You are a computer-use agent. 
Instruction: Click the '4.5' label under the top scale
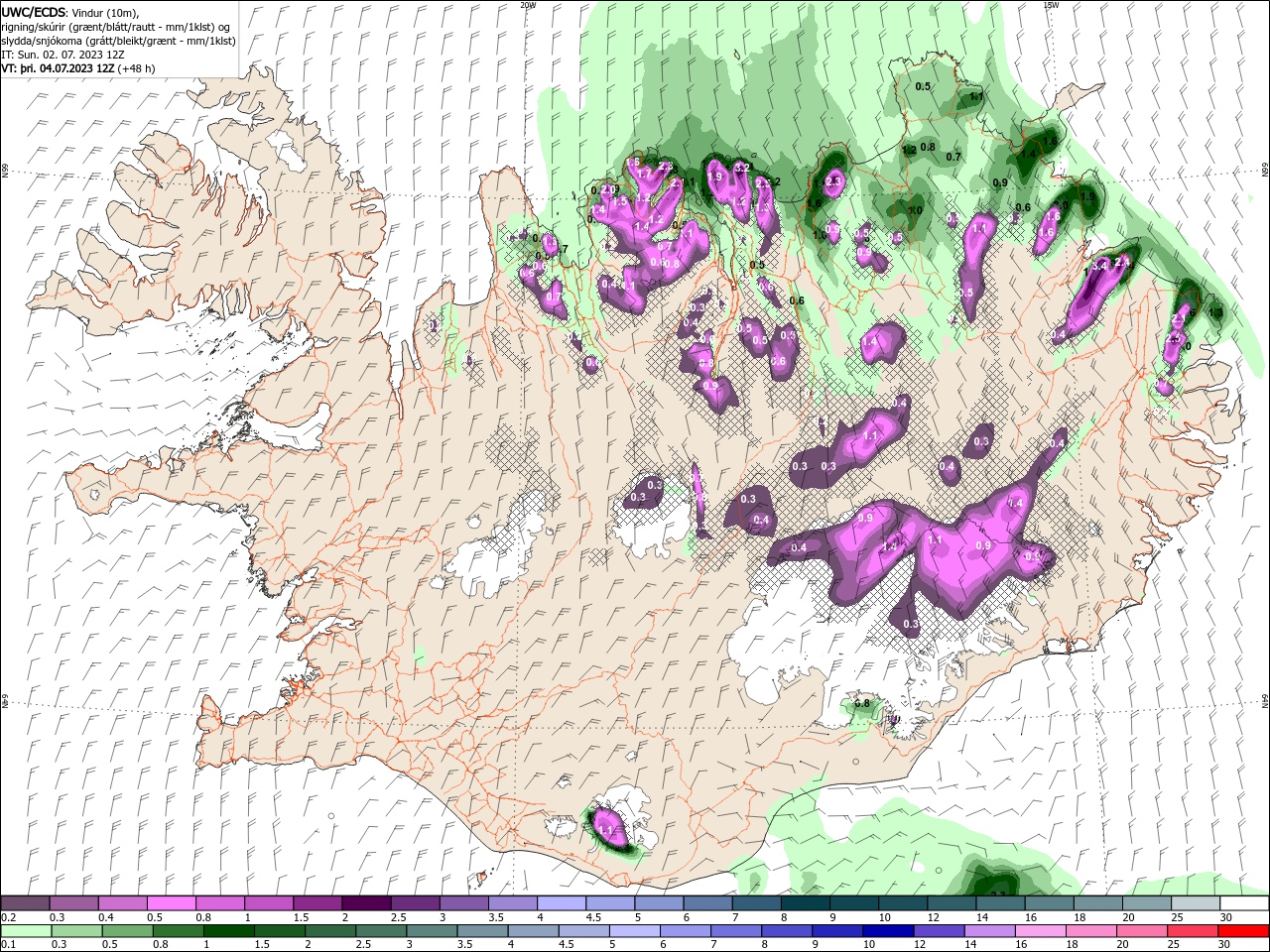pyautogui.click(x=593, y=917)
